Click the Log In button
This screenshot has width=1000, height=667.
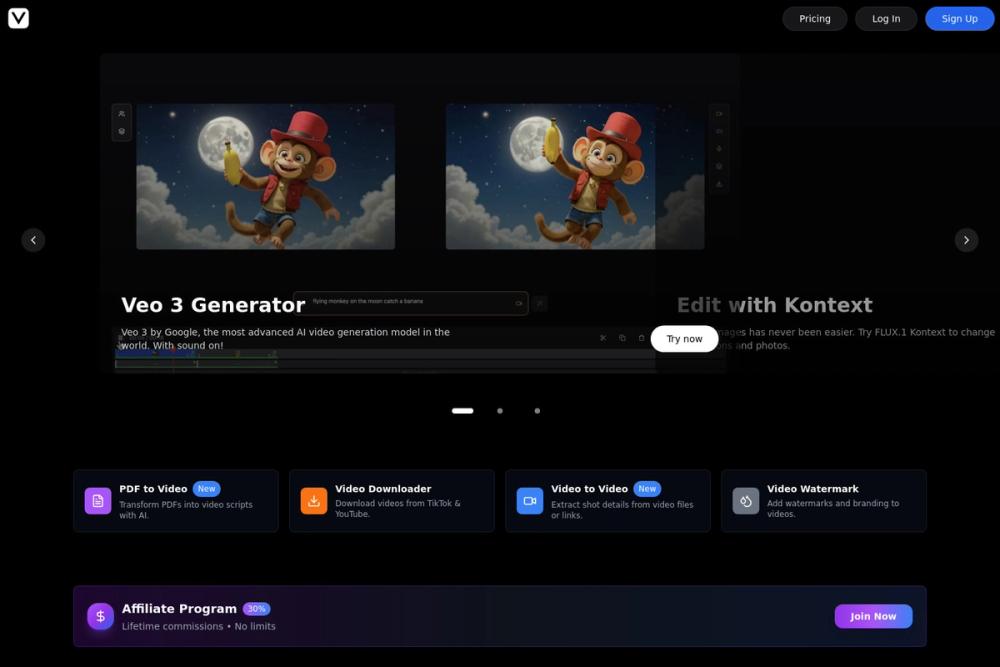pos(886,18)
